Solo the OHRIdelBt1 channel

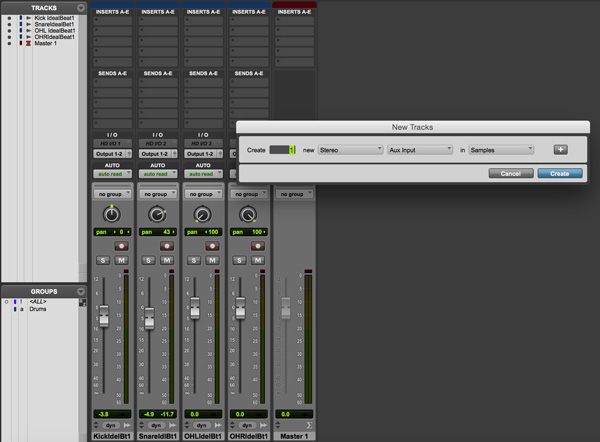pyautogui.click(x=239, y=261)
